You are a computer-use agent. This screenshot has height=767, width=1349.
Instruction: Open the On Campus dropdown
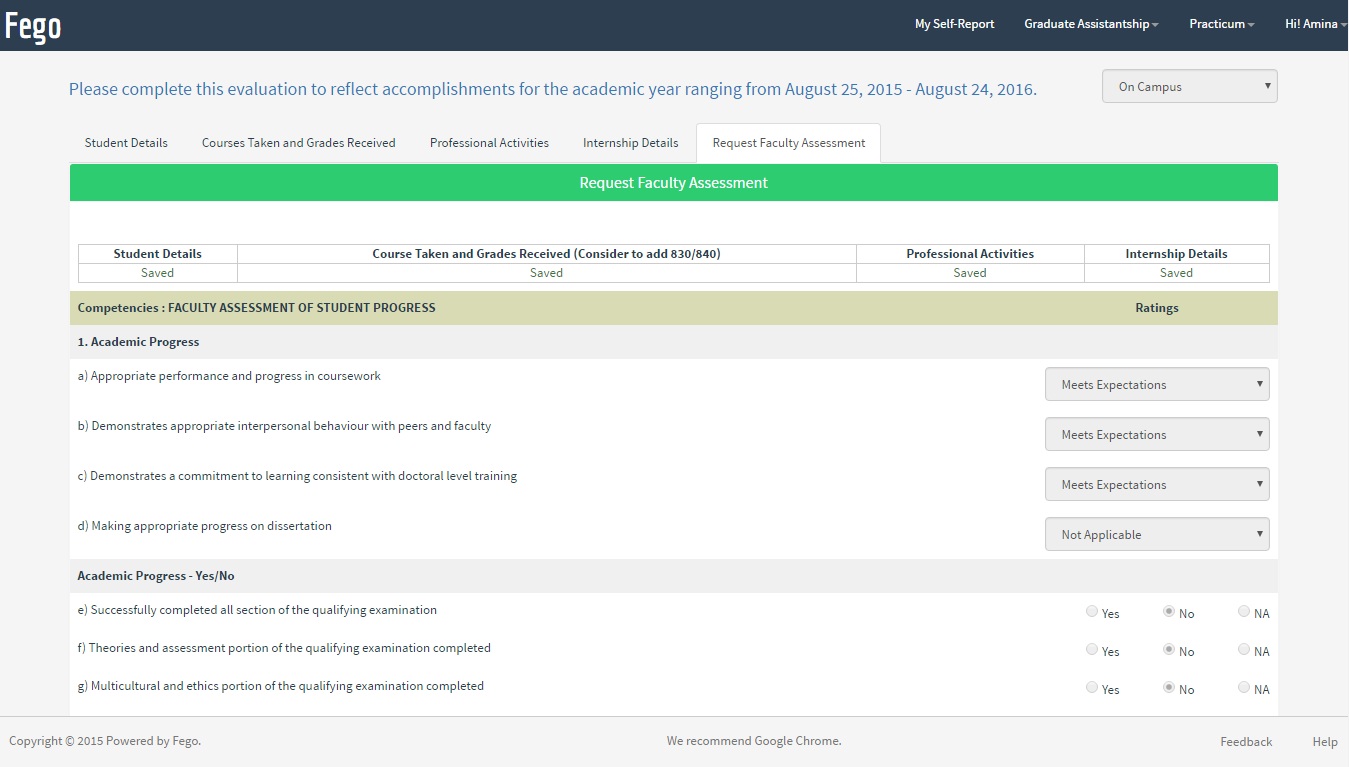(1189, 87)
